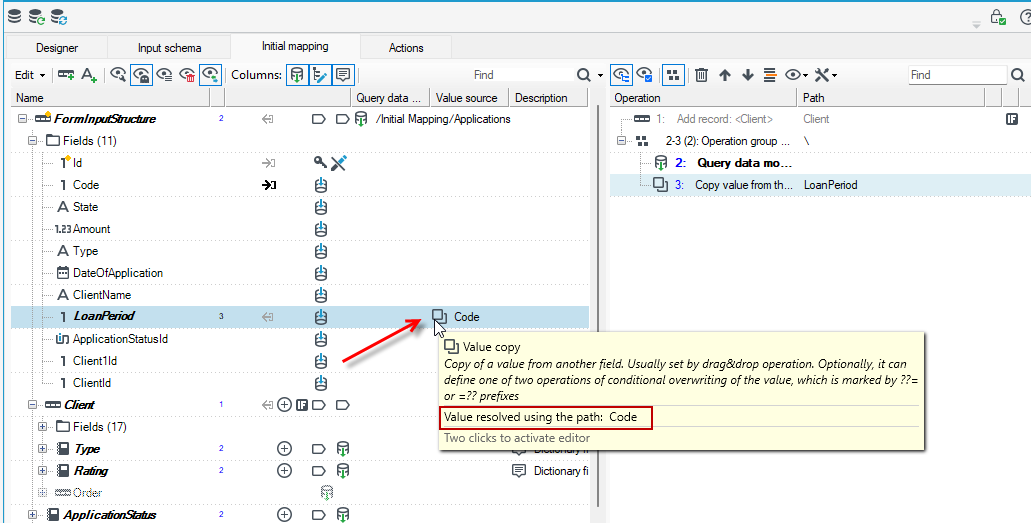
Task: Select the Copy value operation 3 row
Action: click(820, 185)
